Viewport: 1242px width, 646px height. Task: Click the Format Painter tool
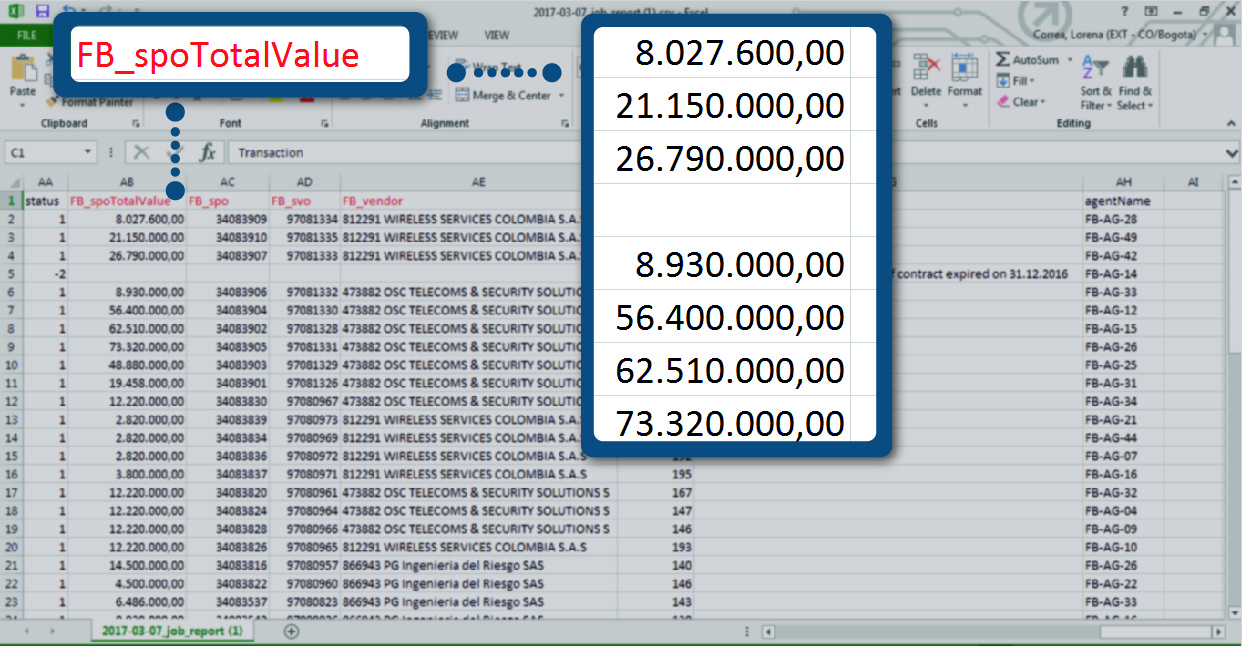[95, 102]
